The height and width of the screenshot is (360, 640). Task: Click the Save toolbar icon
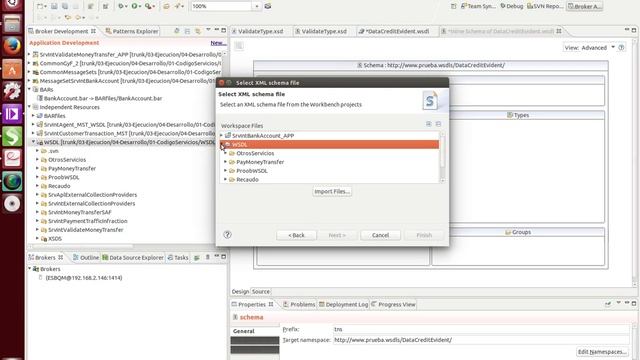tap(54, 6)
